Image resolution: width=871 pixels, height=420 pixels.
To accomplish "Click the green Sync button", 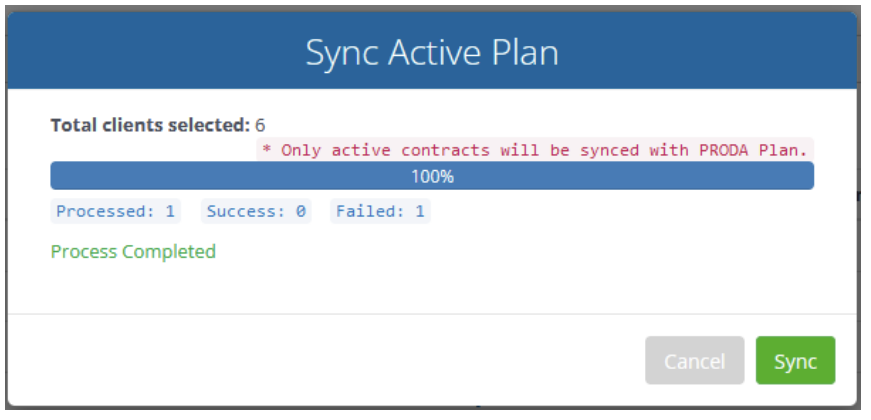I will click(795, 360).
